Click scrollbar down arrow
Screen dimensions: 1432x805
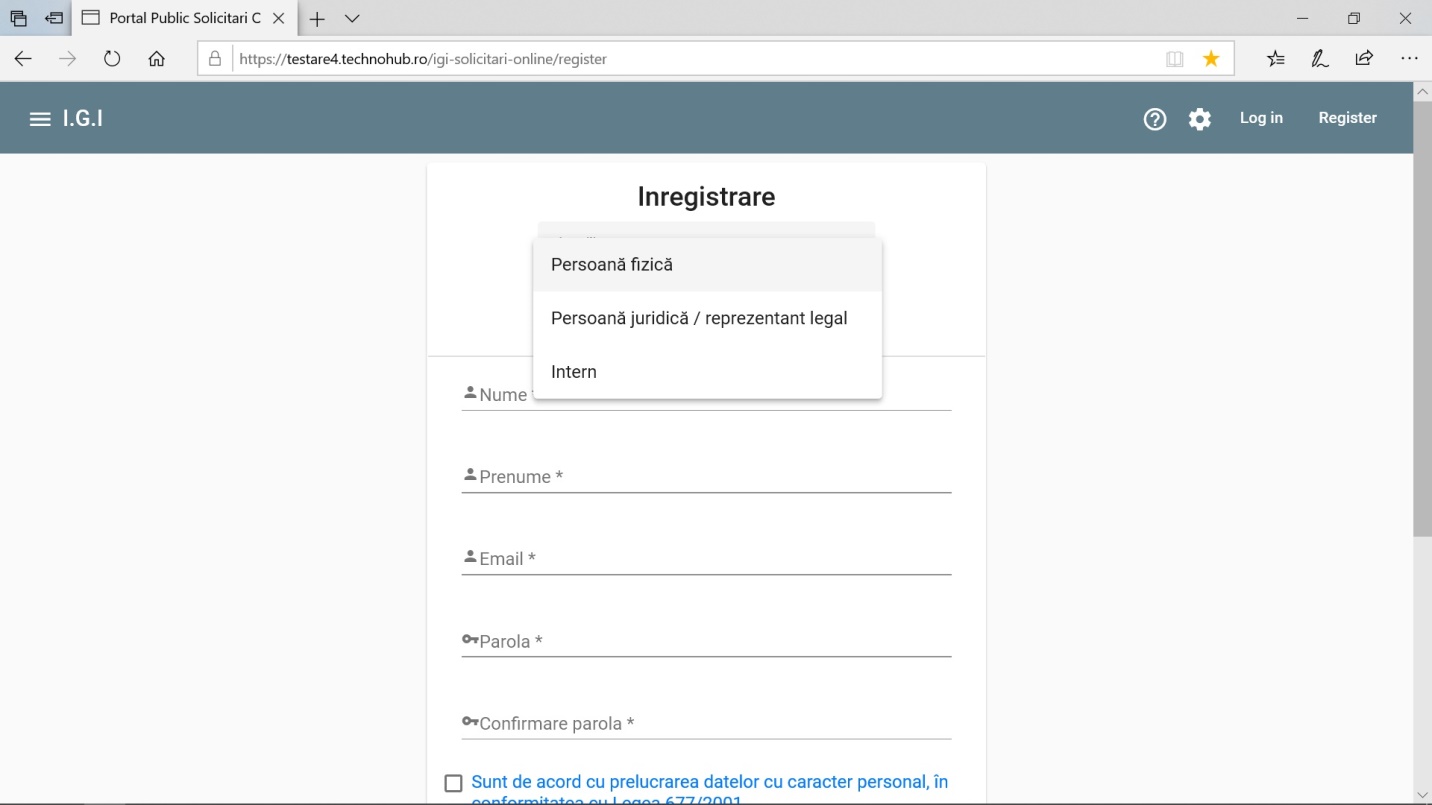pyautogui.click(x=1422, y=795)
